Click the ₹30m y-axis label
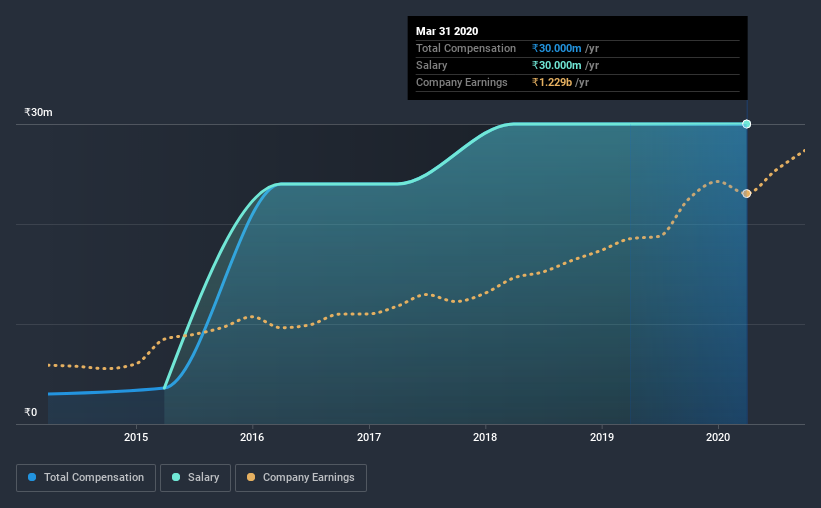 pyautogui.click(x=38, y=113)
